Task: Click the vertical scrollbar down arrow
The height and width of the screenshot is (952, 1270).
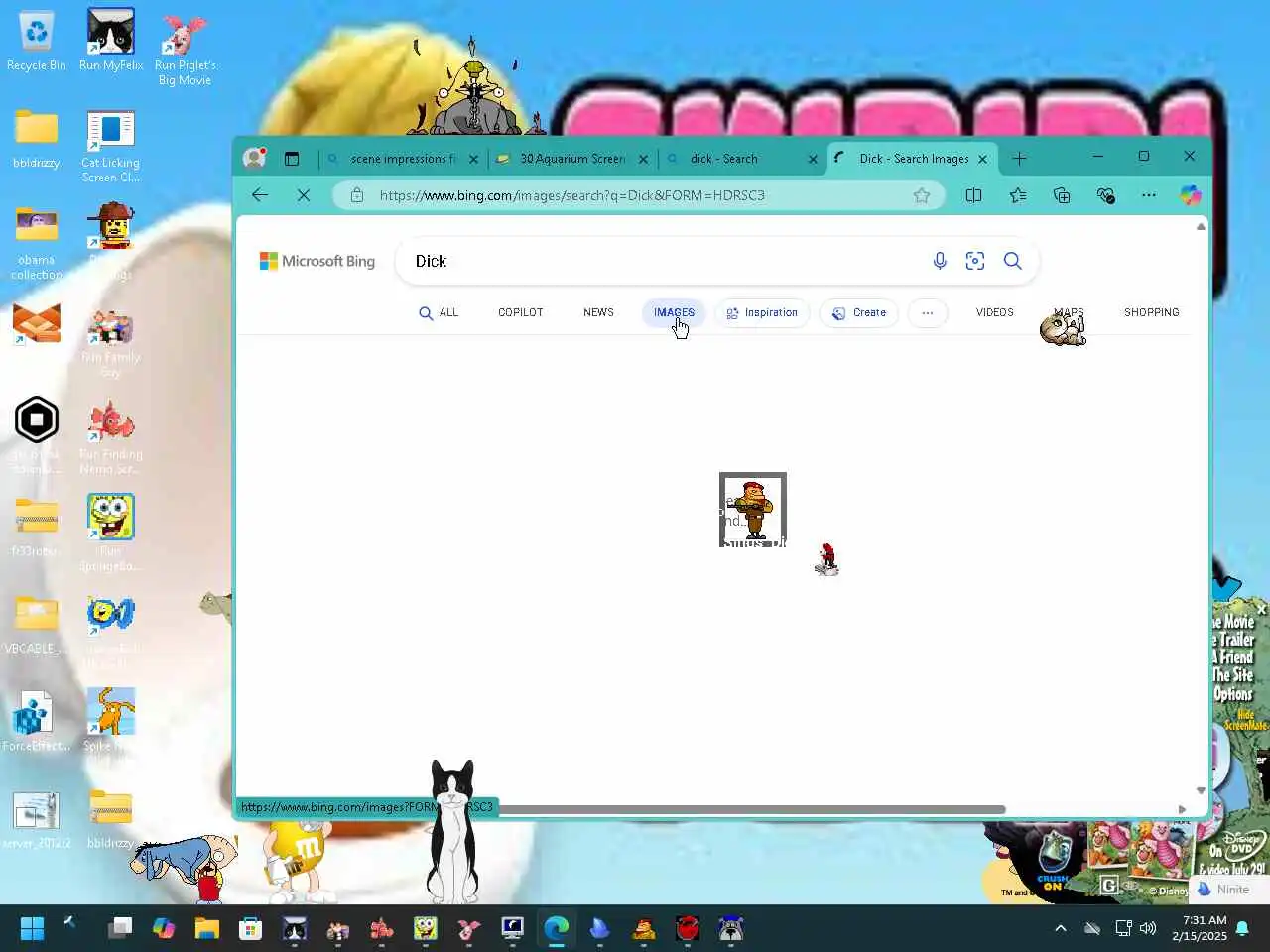Action: coord(1201,790)
